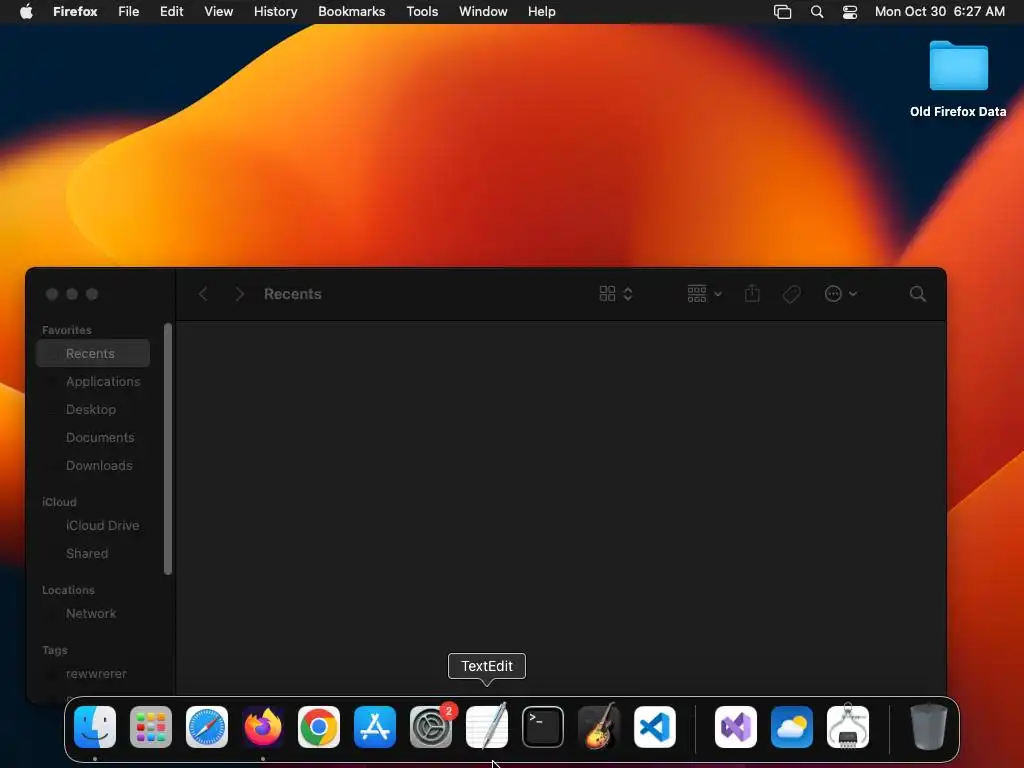Viewport: 1024px width, 768px height.
Task: Open the Finder Action ellipsis menu
Action: 840,294
